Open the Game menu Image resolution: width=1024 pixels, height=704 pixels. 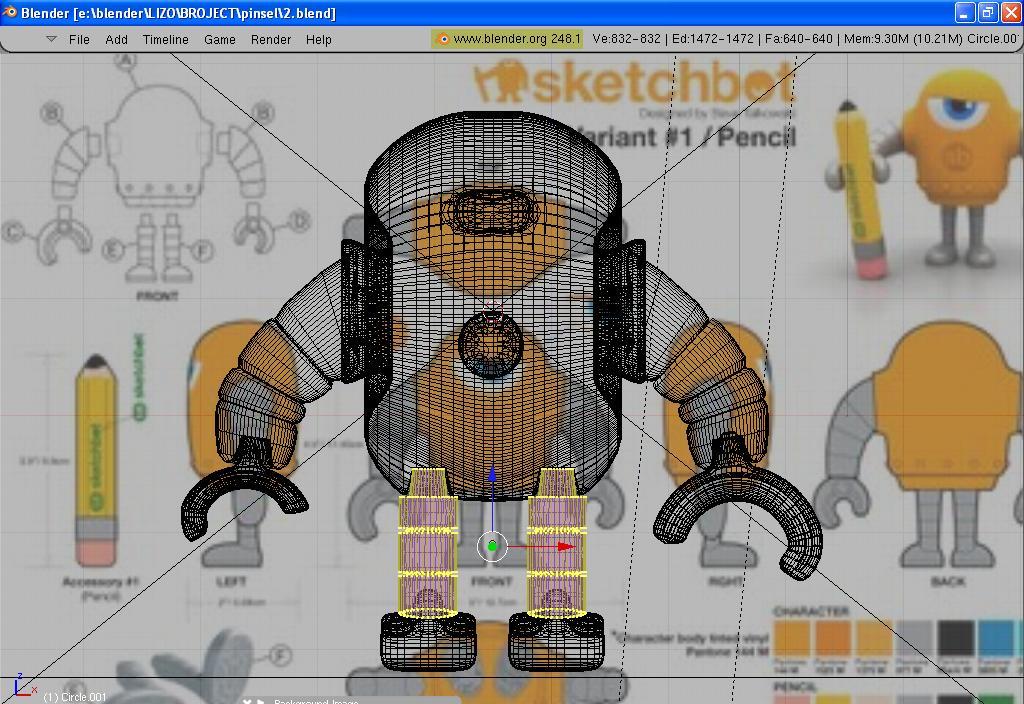click(x=219, y=40)
